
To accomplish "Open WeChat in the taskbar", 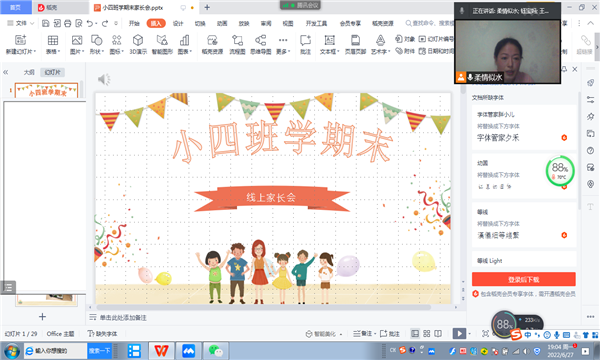I will [215, 351].
